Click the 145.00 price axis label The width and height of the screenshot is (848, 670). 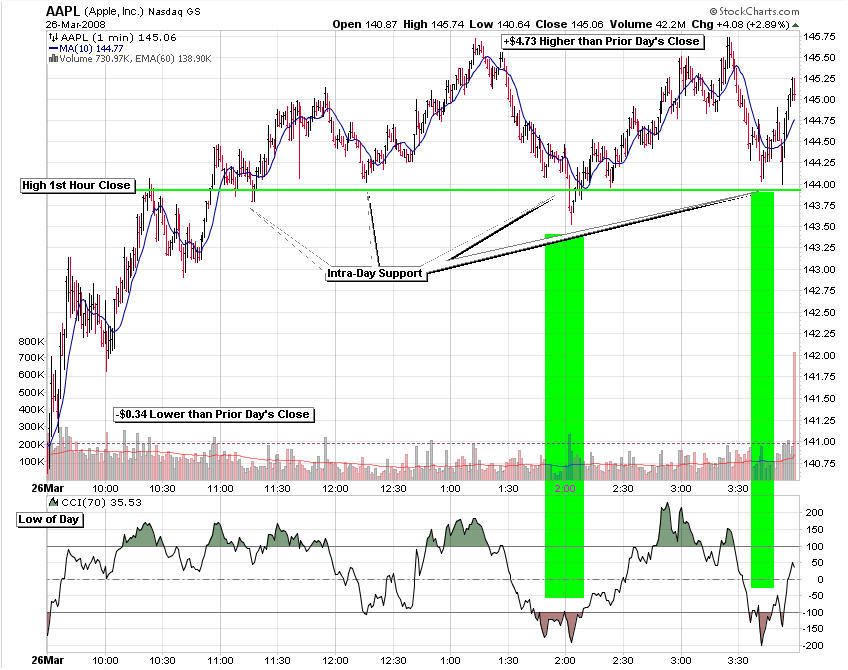819,99
